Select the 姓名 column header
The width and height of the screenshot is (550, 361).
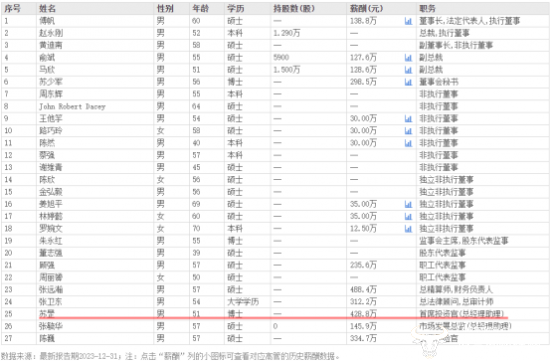pos(47,8)
